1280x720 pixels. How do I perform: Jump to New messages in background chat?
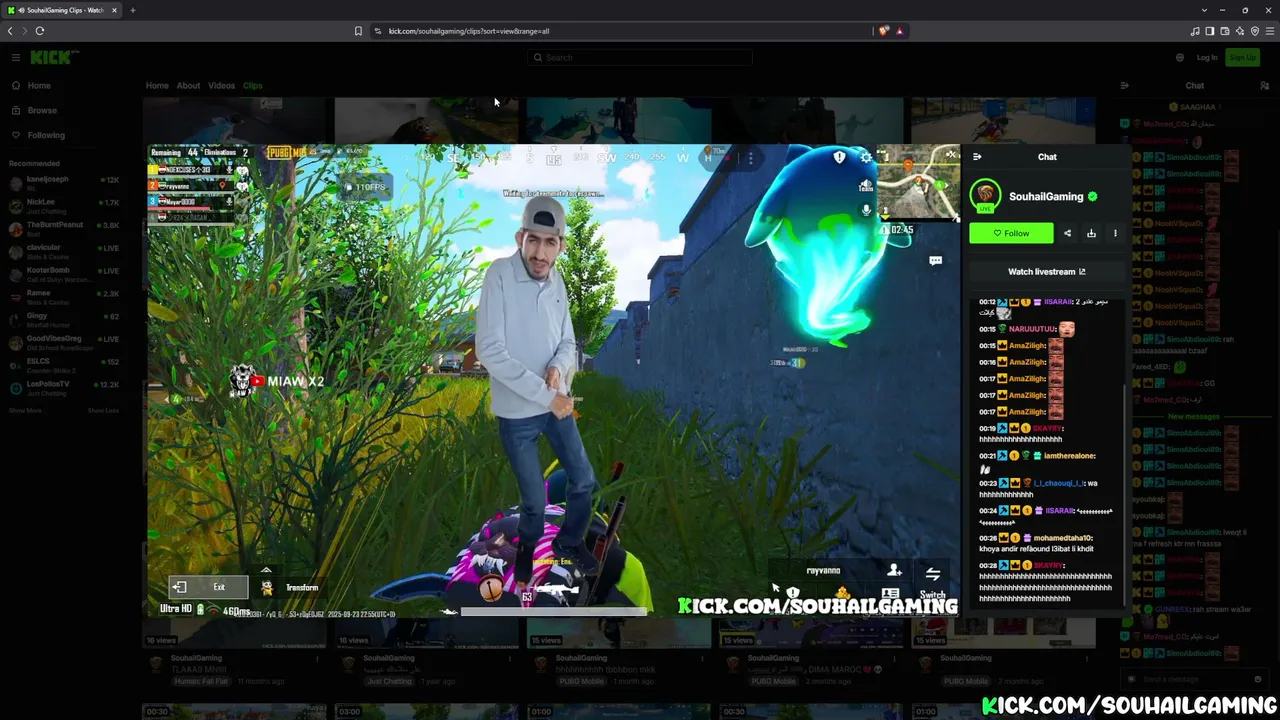(x=1193, y=416)
